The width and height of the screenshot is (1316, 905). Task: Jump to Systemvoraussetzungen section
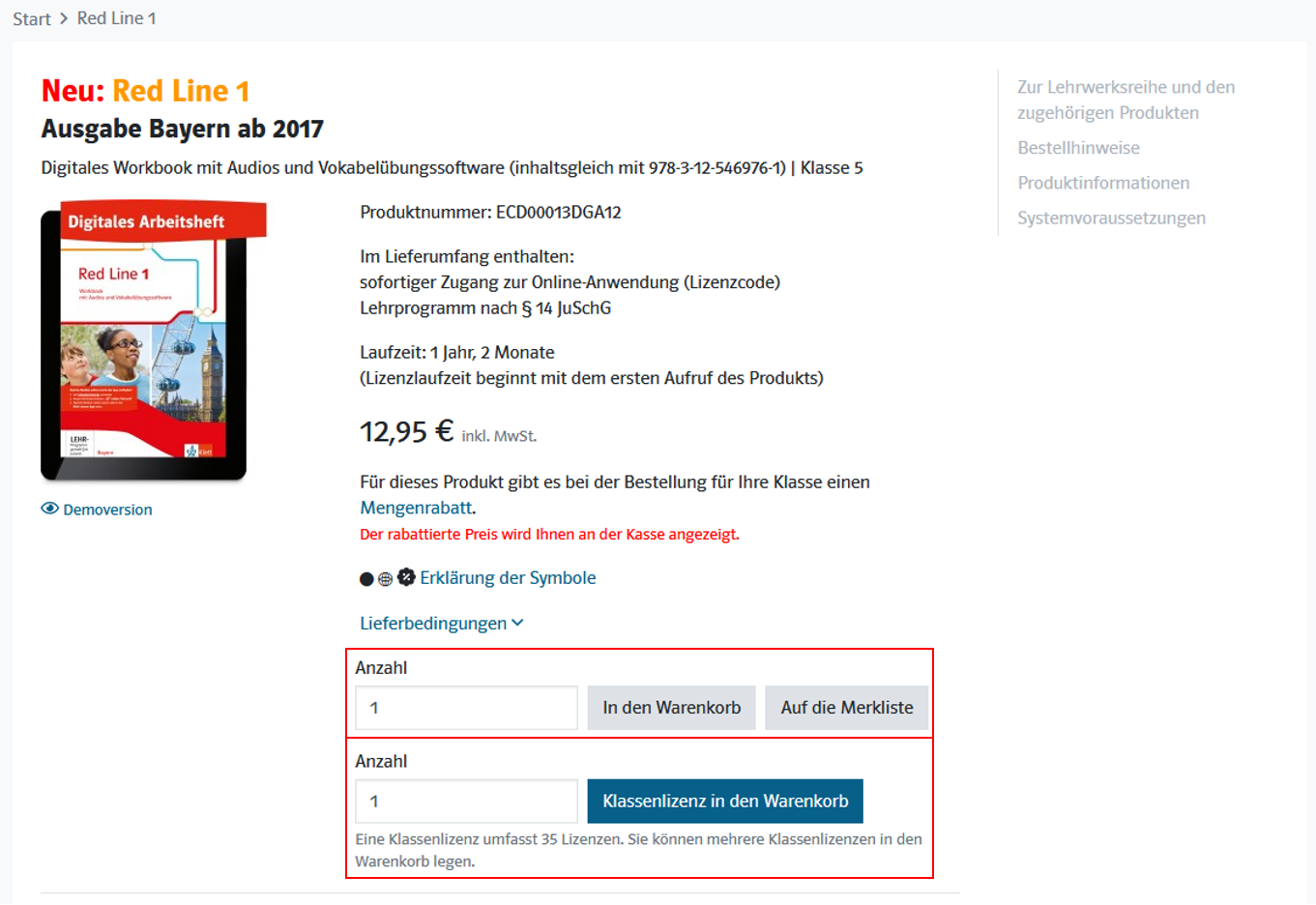pos(1111,218)
